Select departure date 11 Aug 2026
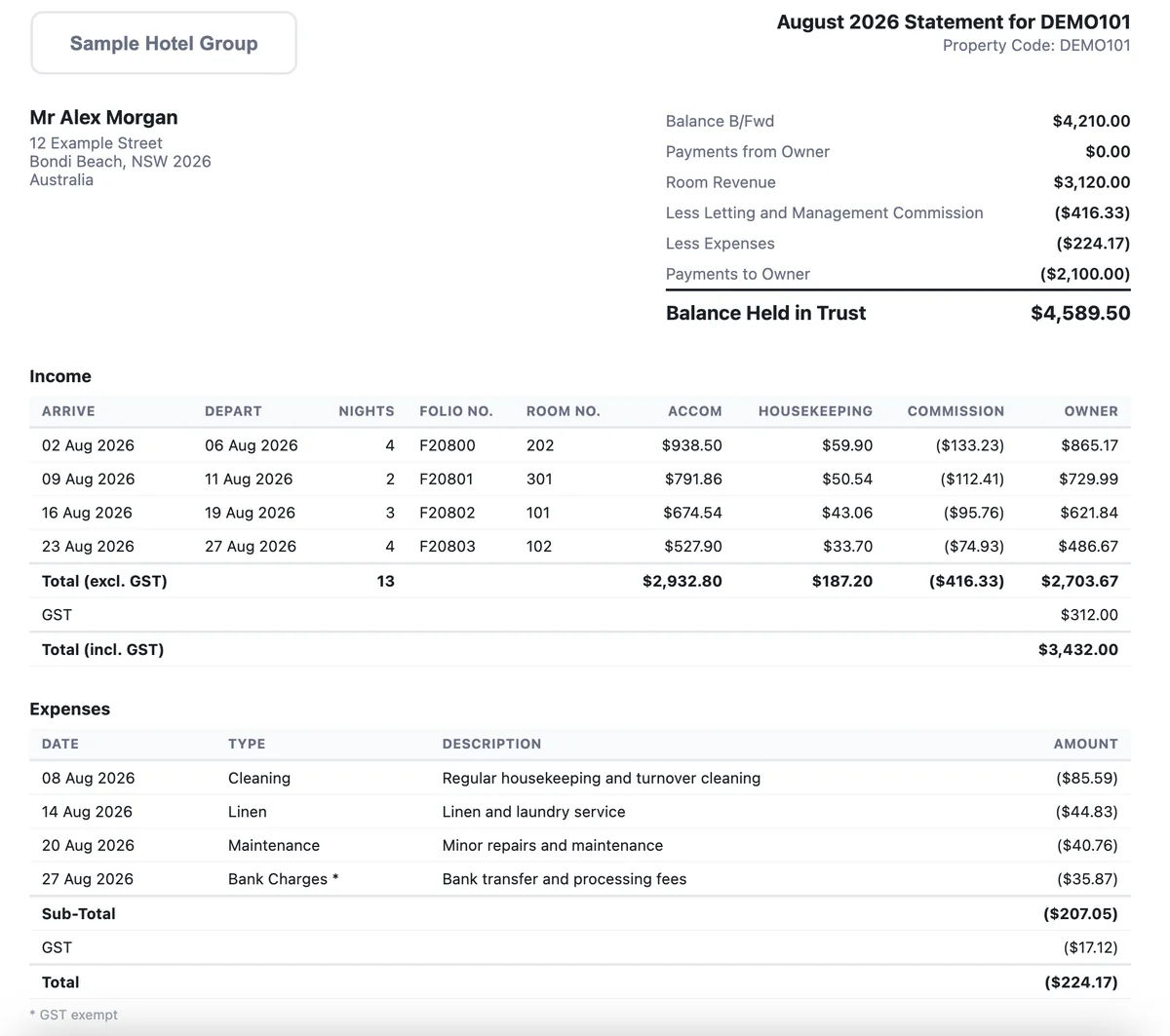The image size is (1170, 1036). tap(249, 480)
